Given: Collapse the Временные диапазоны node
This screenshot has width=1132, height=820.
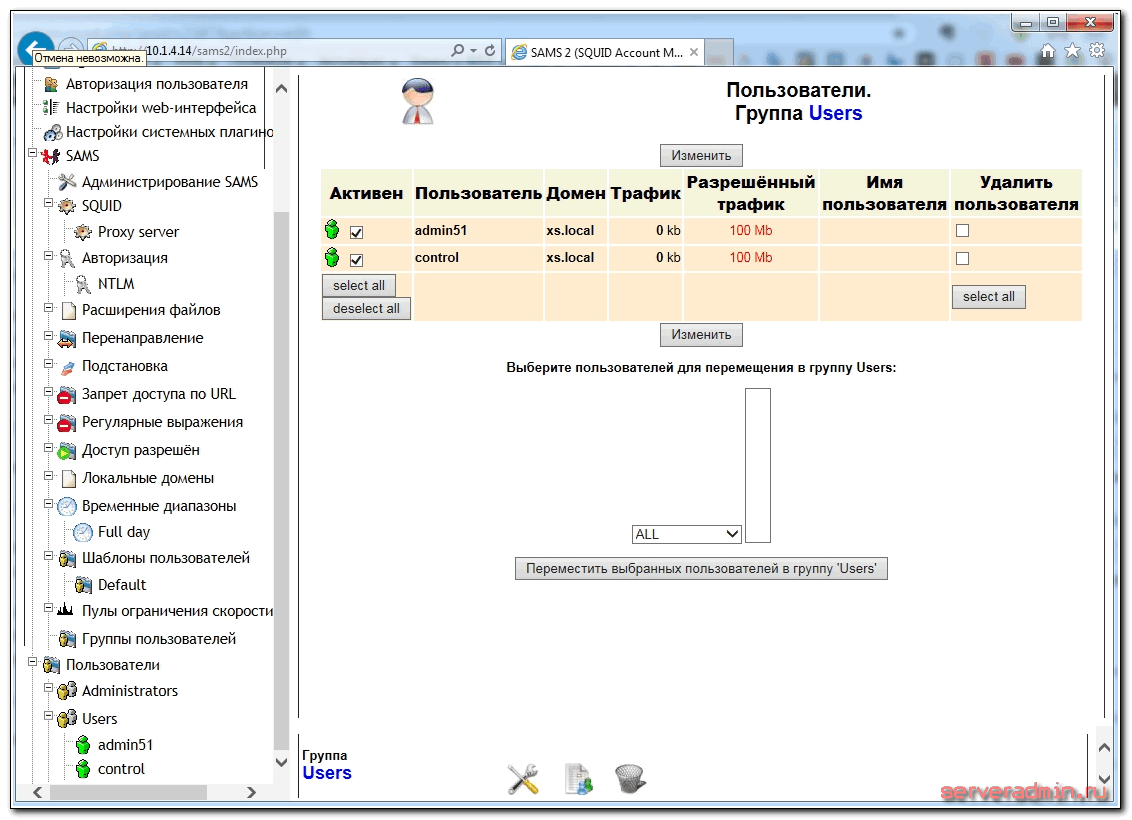Looking at the screenshot, I should pos(48,503).
